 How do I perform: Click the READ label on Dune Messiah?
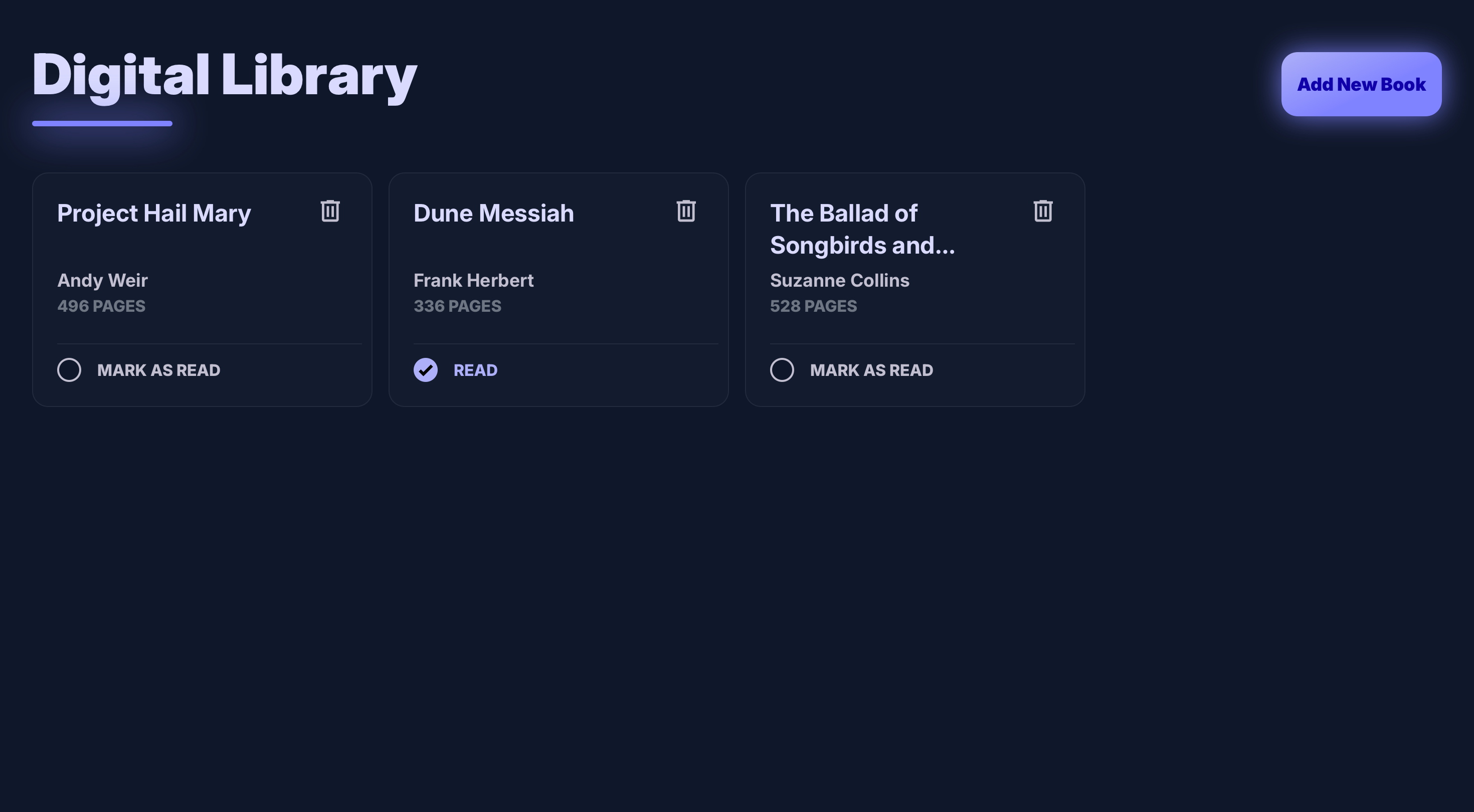(475, 370)
